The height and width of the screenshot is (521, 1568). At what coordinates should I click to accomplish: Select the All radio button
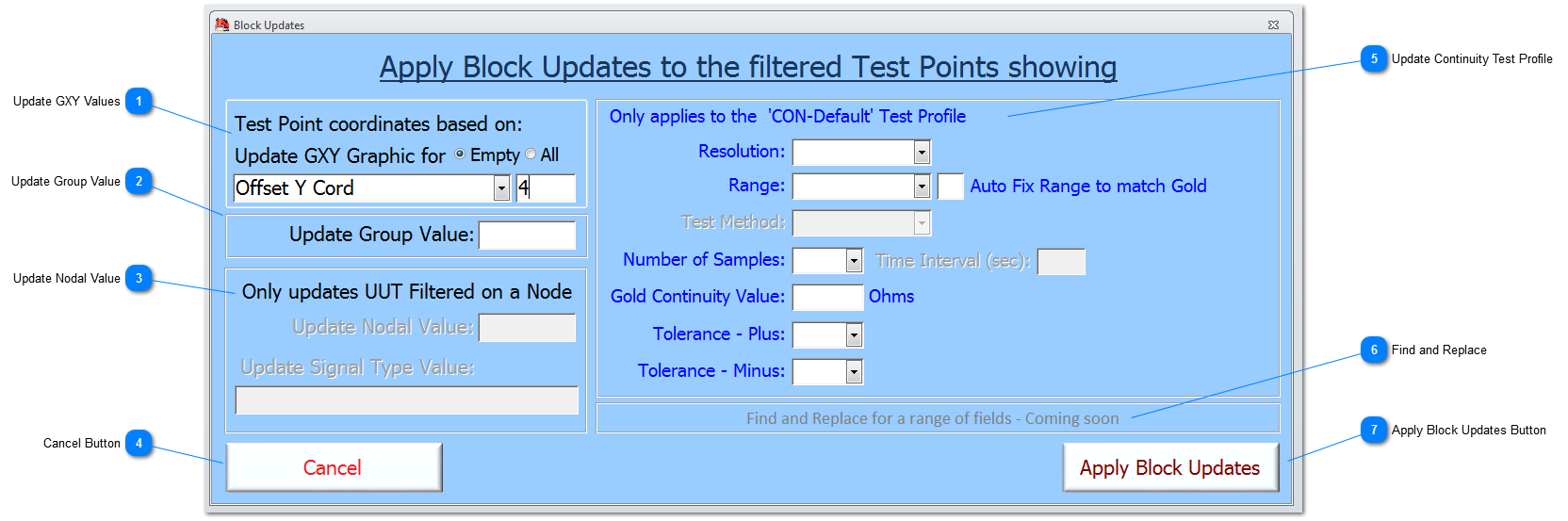click(x=531, y=155)
